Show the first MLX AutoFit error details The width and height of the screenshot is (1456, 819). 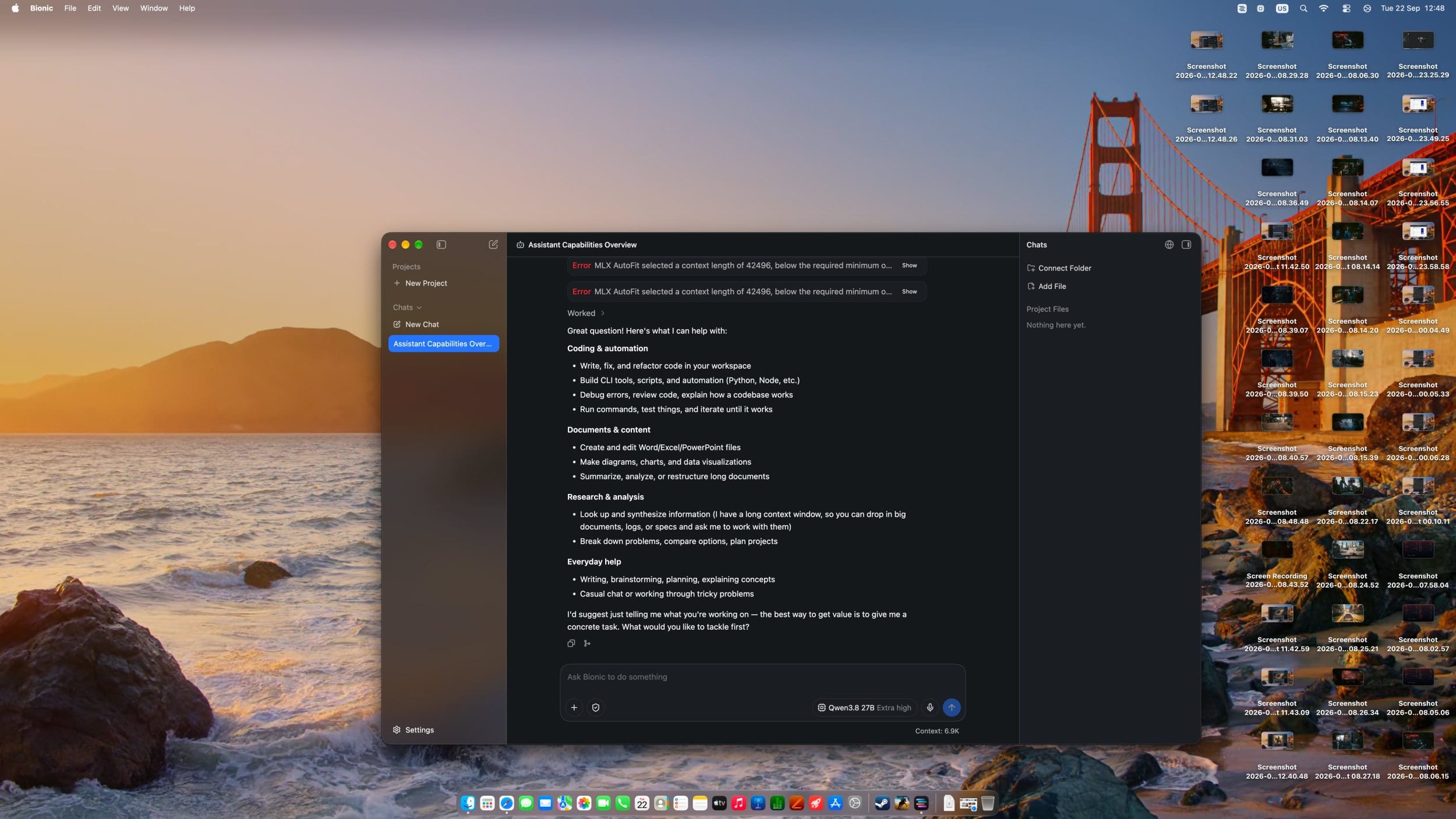[x=909, y=266]
